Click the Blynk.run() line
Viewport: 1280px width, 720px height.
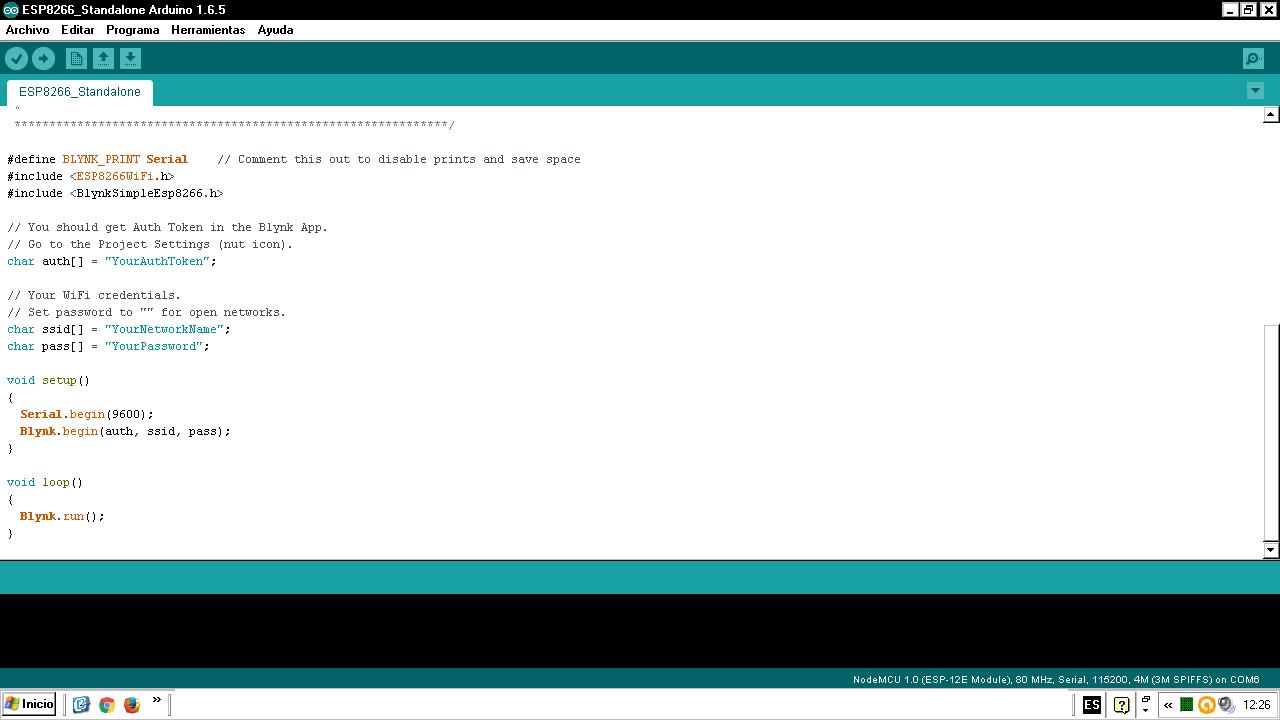62,516
